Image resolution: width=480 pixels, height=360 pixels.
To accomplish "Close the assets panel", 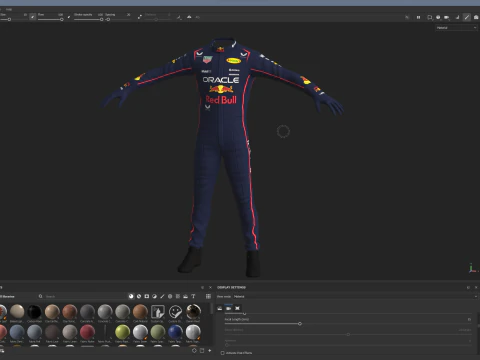I will [x=210, y=287].
